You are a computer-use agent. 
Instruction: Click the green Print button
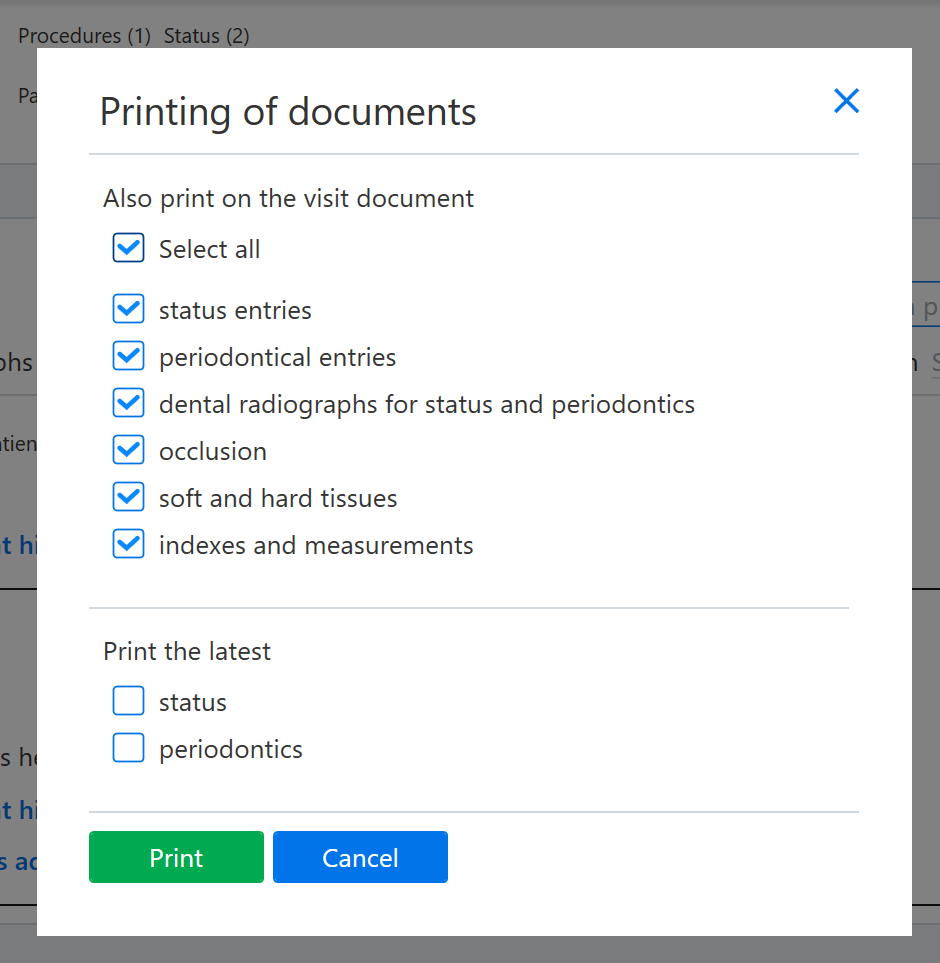pos(176,857)
